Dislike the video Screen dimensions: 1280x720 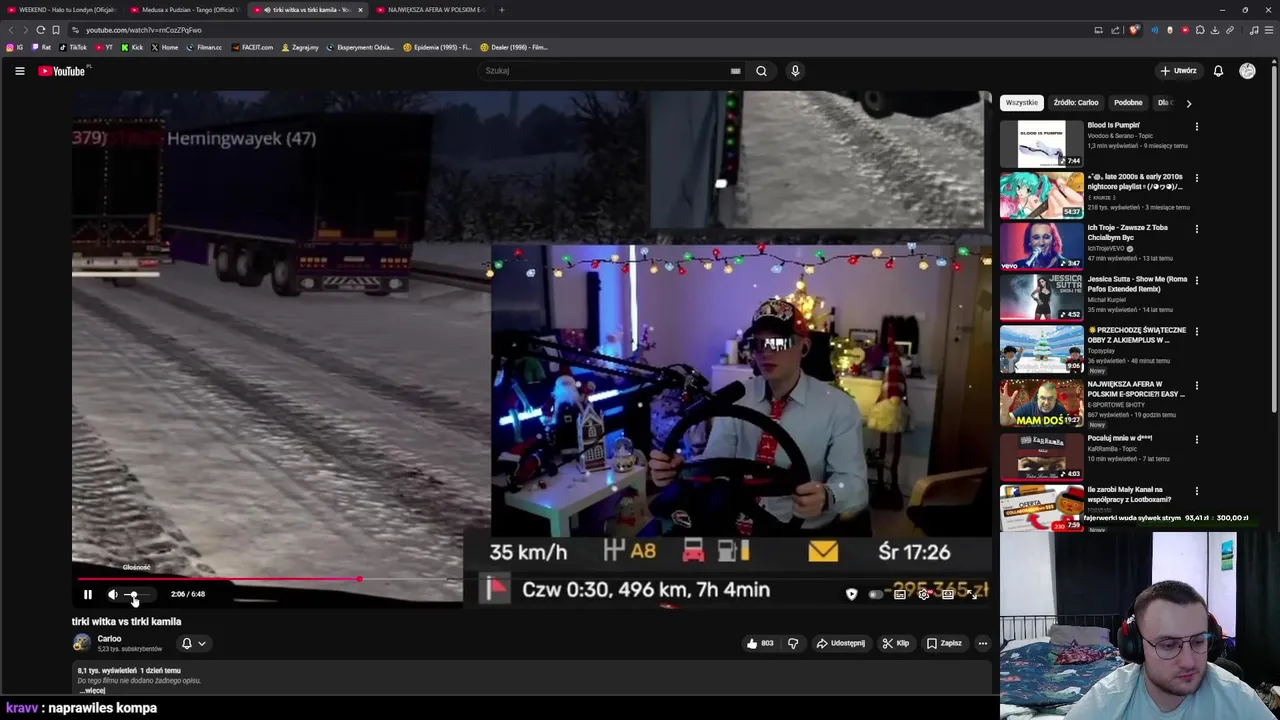(x=793, y=643)
